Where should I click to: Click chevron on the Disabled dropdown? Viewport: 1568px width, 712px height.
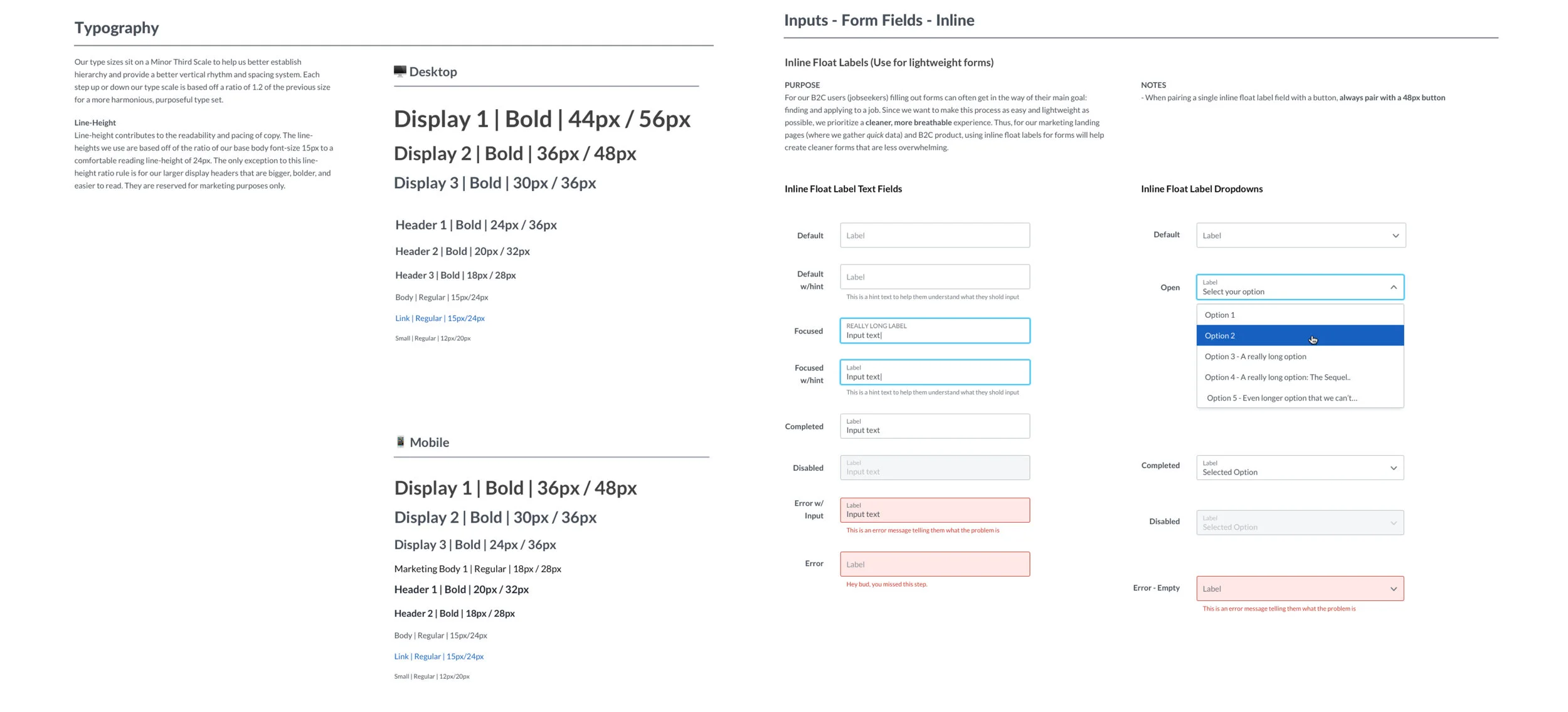point(1393,523)
